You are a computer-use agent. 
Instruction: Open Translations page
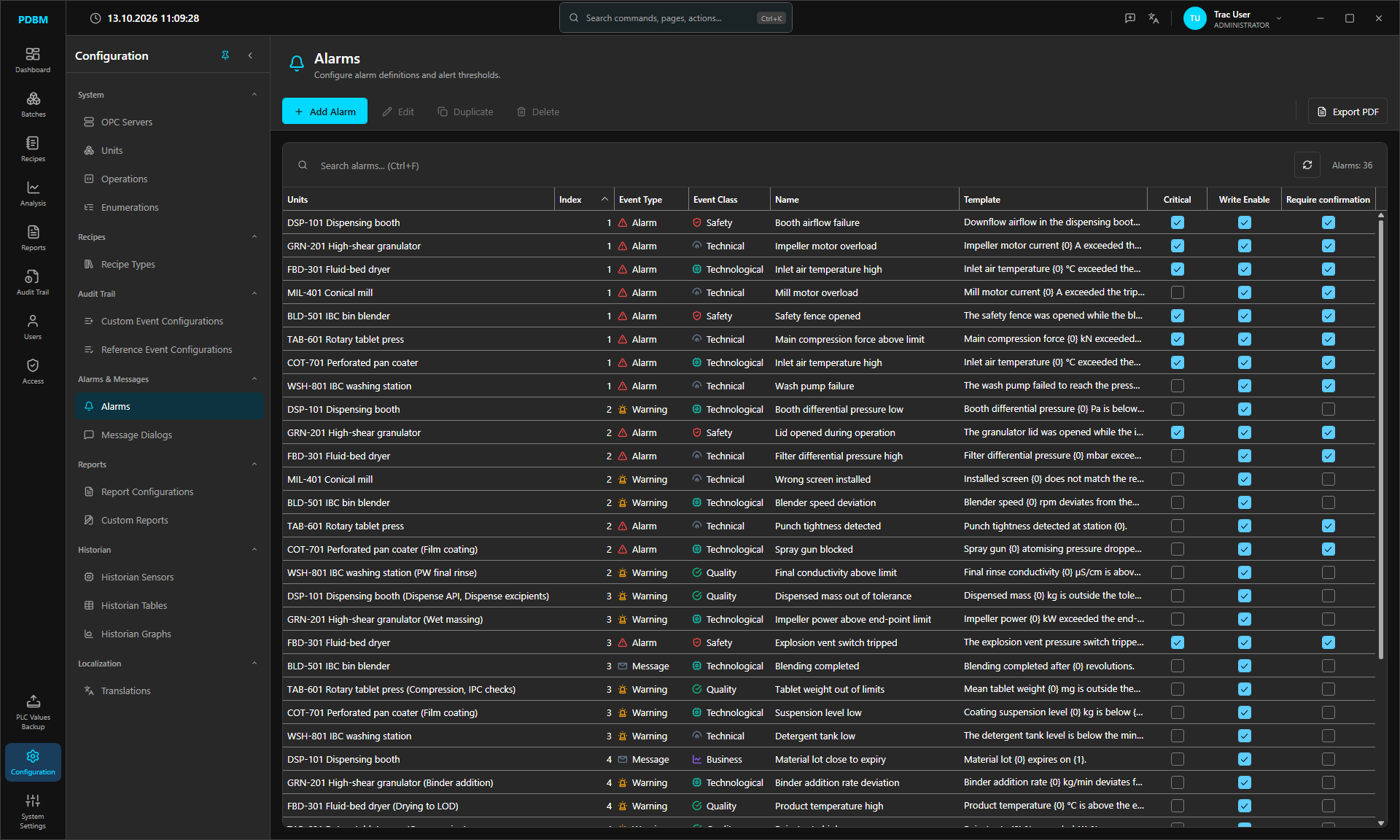click(x=169, y=691)
